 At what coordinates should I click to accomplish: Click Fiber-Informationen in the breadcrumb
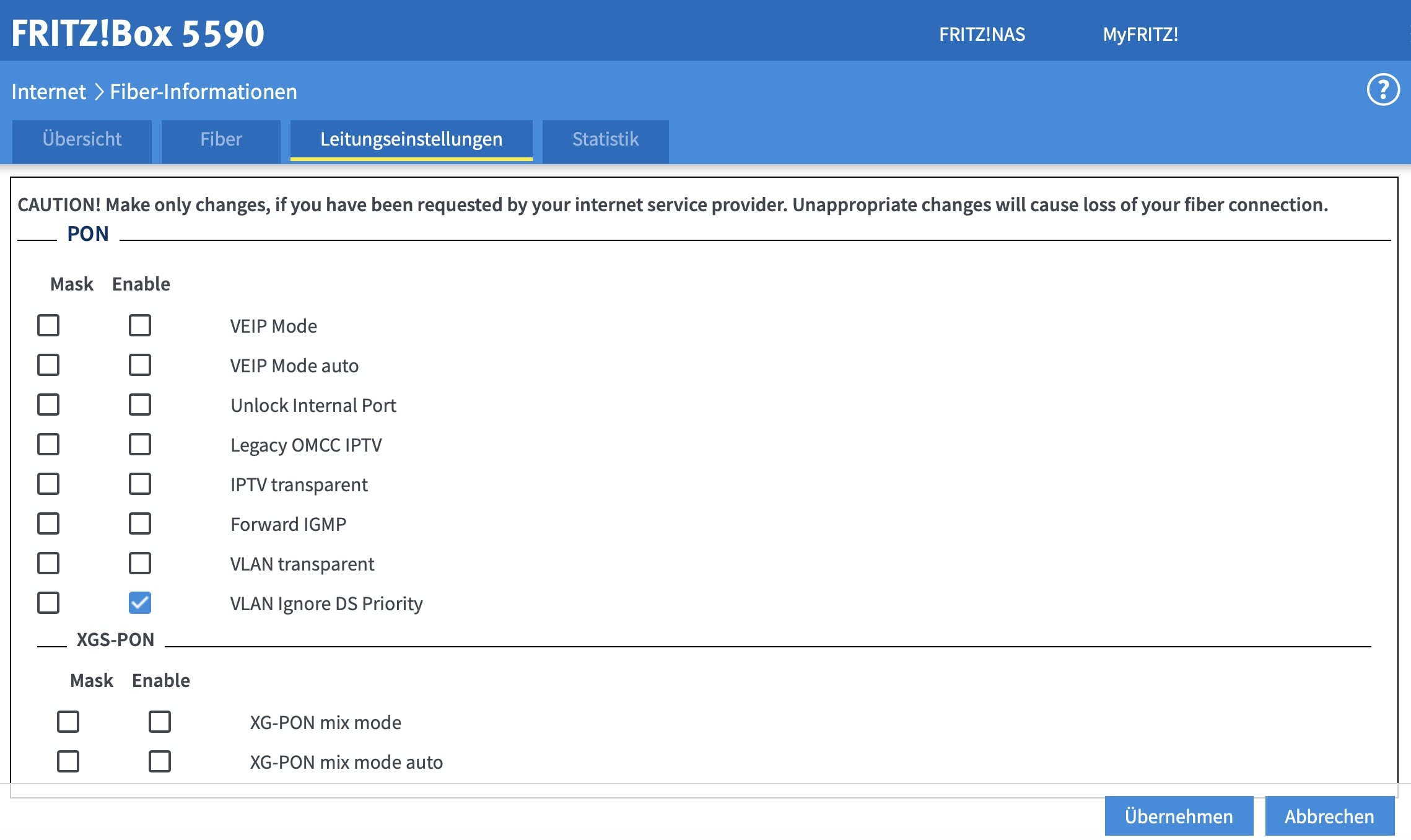point(203,92)
